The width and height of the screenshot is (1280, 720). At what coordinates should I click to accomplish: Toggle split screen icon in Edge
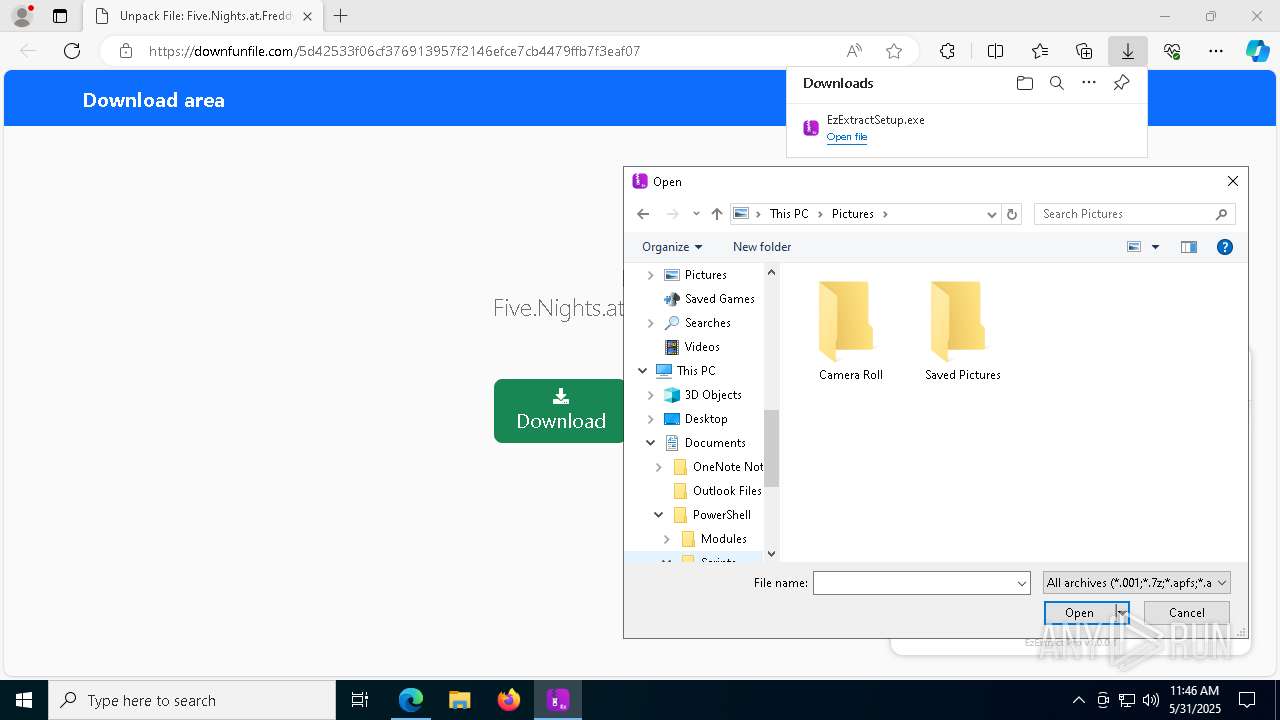coord(995,51)
